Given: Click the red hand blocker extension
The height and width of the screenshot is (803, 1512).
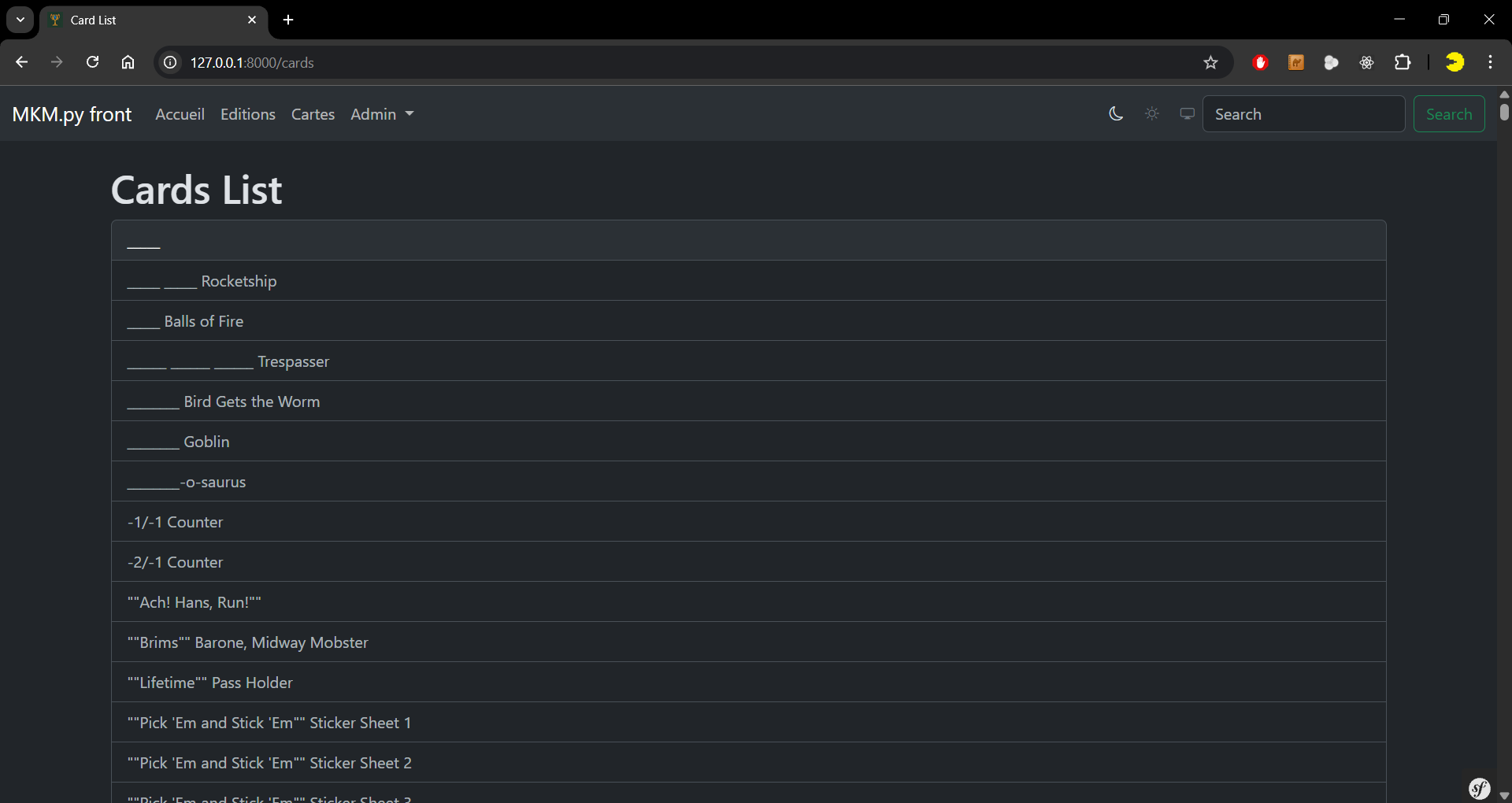Looking at the screenshot, I should [x=1260, y=63].
